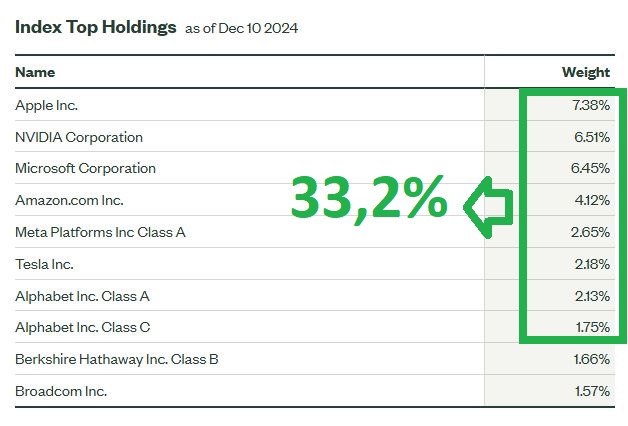
Task: Select the Weight column header
Action: click(586, 72)
